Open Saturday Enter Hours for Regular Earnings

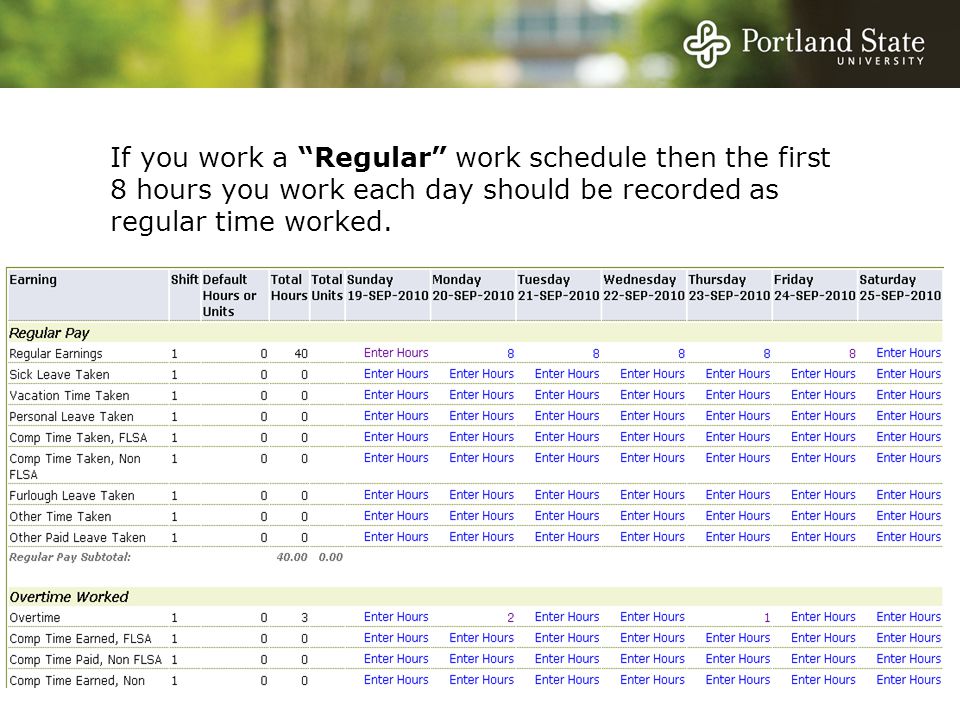909,353
